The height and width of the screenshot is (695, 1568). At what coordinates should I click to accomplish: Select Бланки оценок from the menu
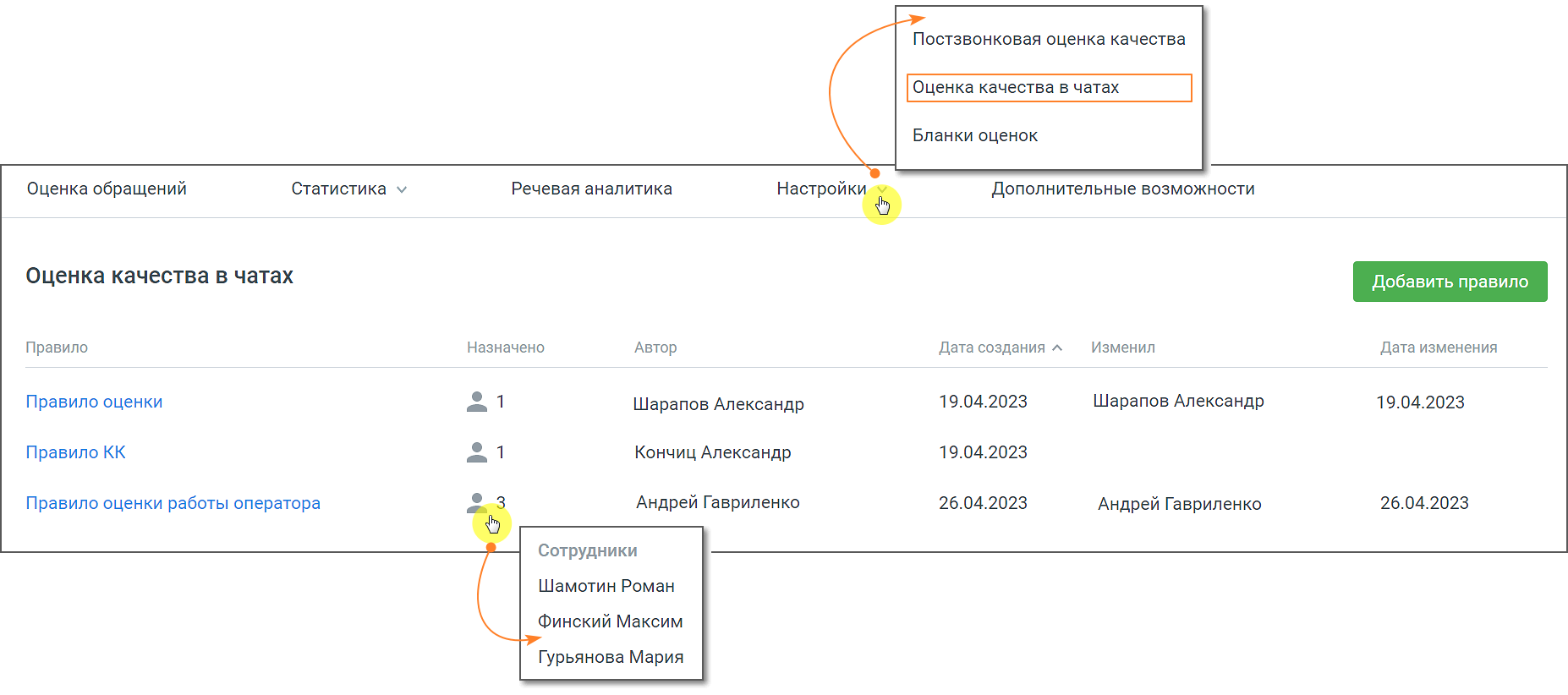point(975,135)
